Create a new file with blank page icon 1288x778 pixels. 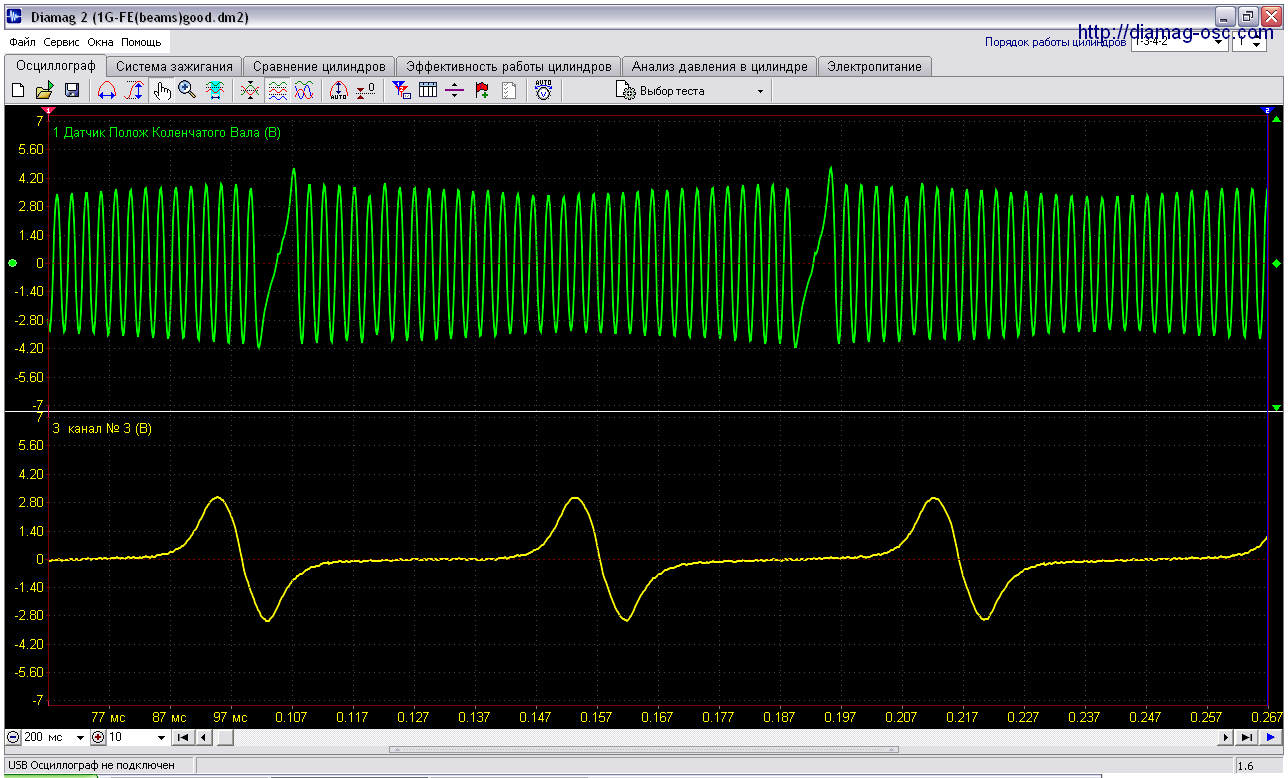coord(18,91)
